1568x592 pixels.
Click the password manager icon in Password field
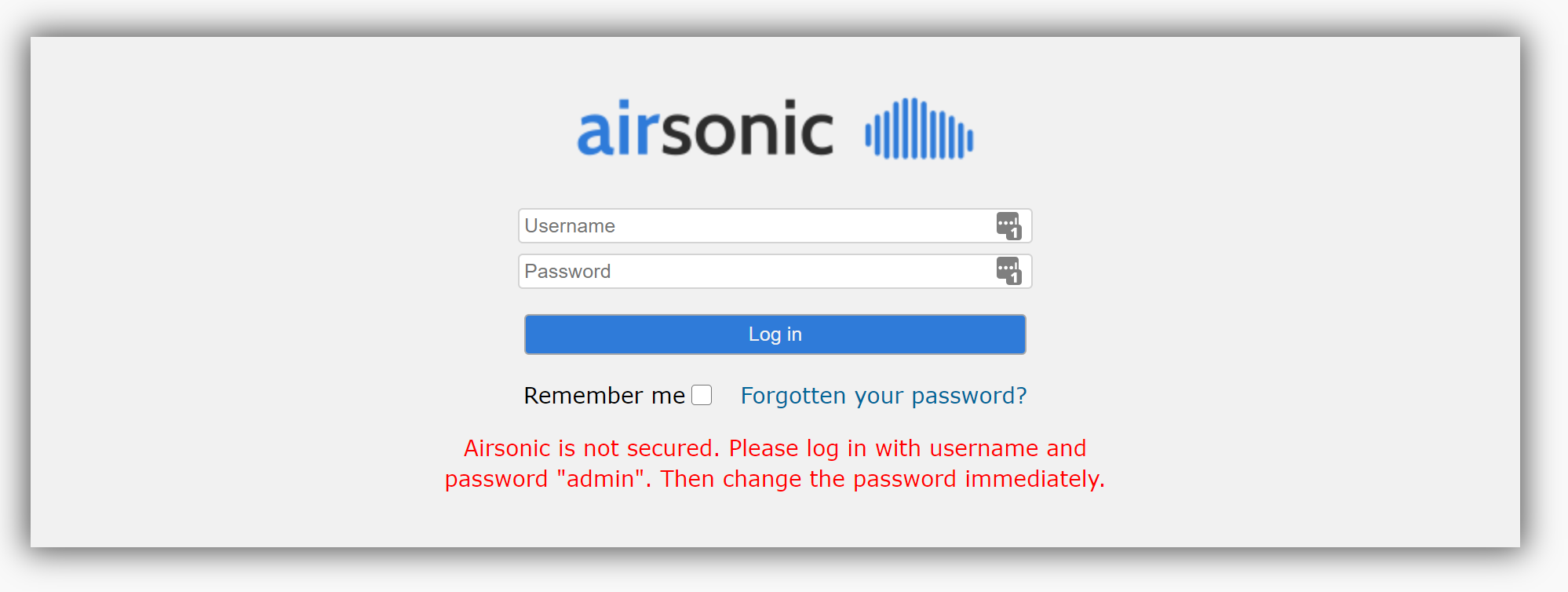(x=1008, y=271)
